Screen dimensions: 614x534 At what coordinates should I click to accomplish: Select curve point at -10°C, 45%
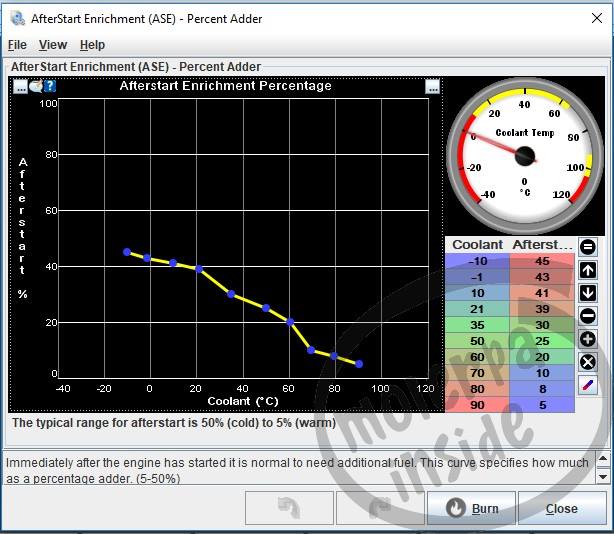click(127, 252)
